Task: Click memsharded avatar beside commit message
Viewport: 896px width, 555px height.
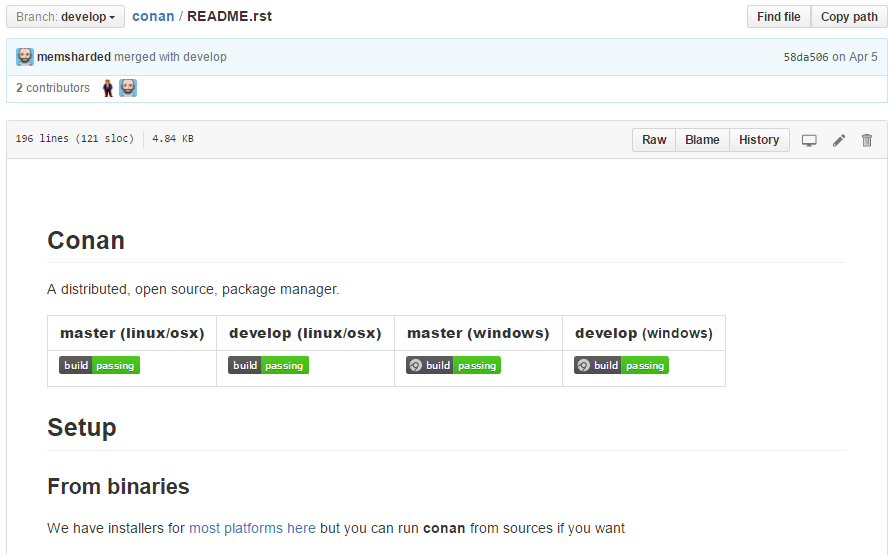Action: [x=25, y=57]
